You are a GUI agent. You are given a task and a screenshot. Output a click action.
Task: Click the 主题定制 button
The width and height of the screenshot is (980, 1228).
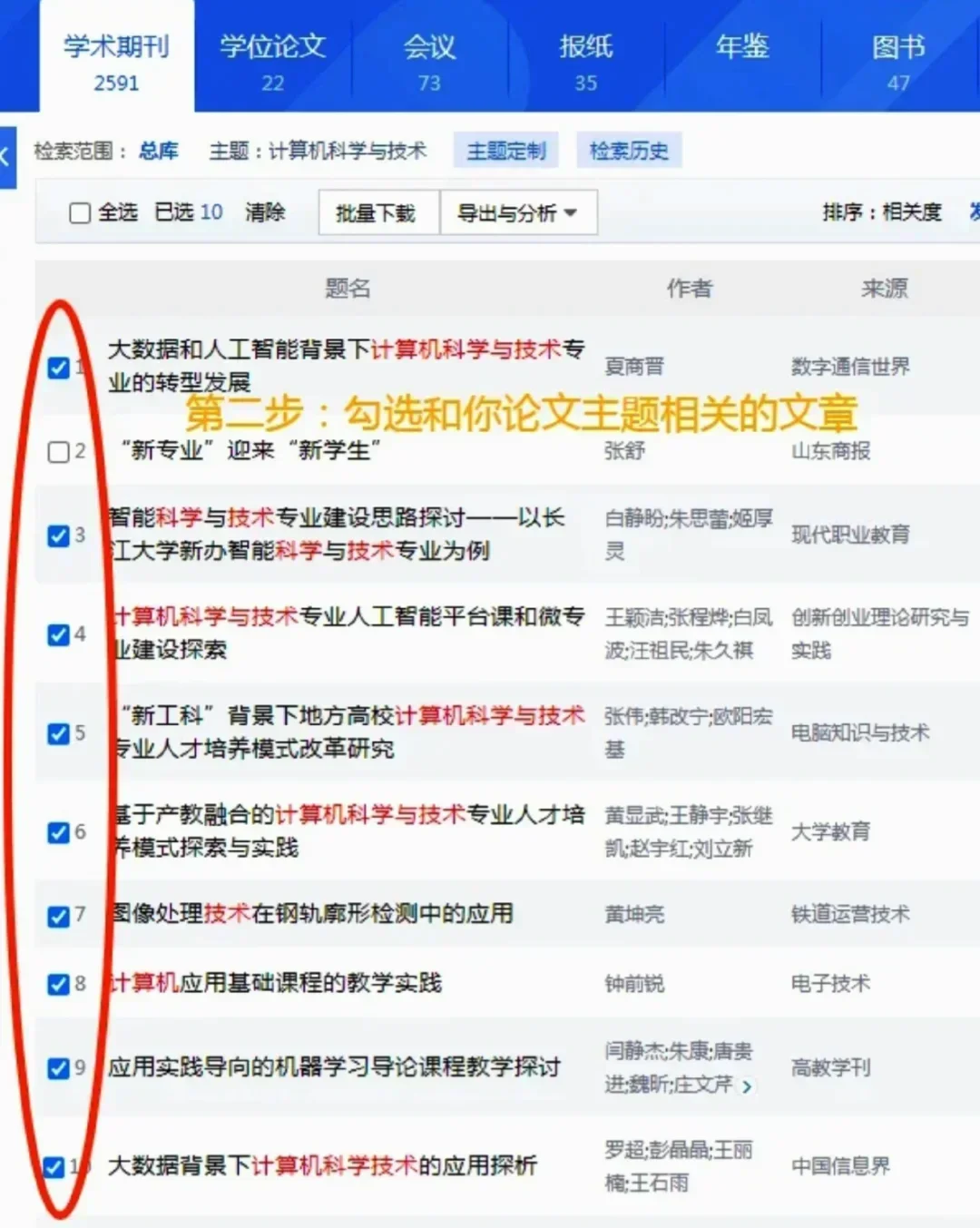(x=506, y=151)
